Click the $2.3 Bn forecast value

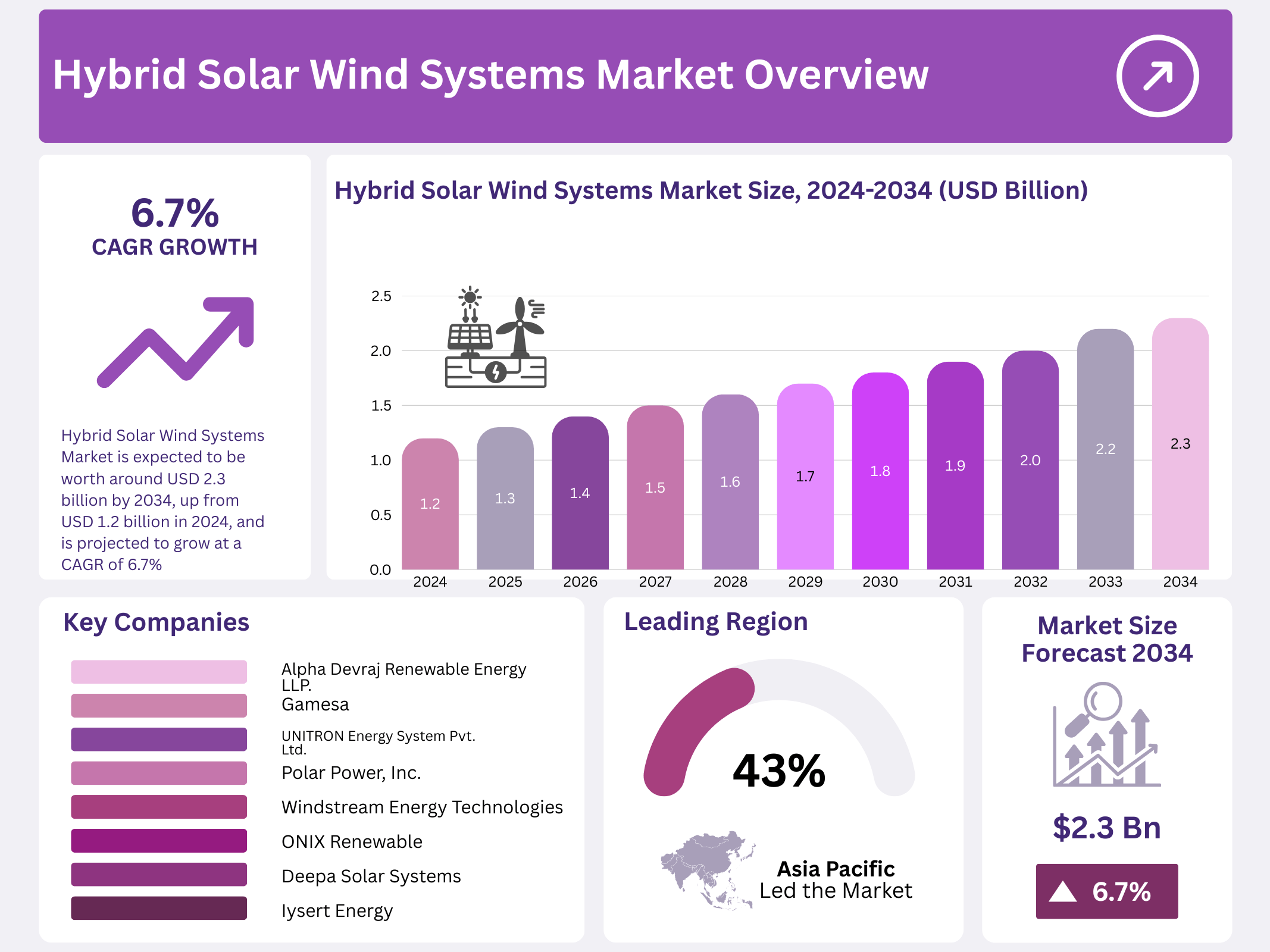point(1106,828)
